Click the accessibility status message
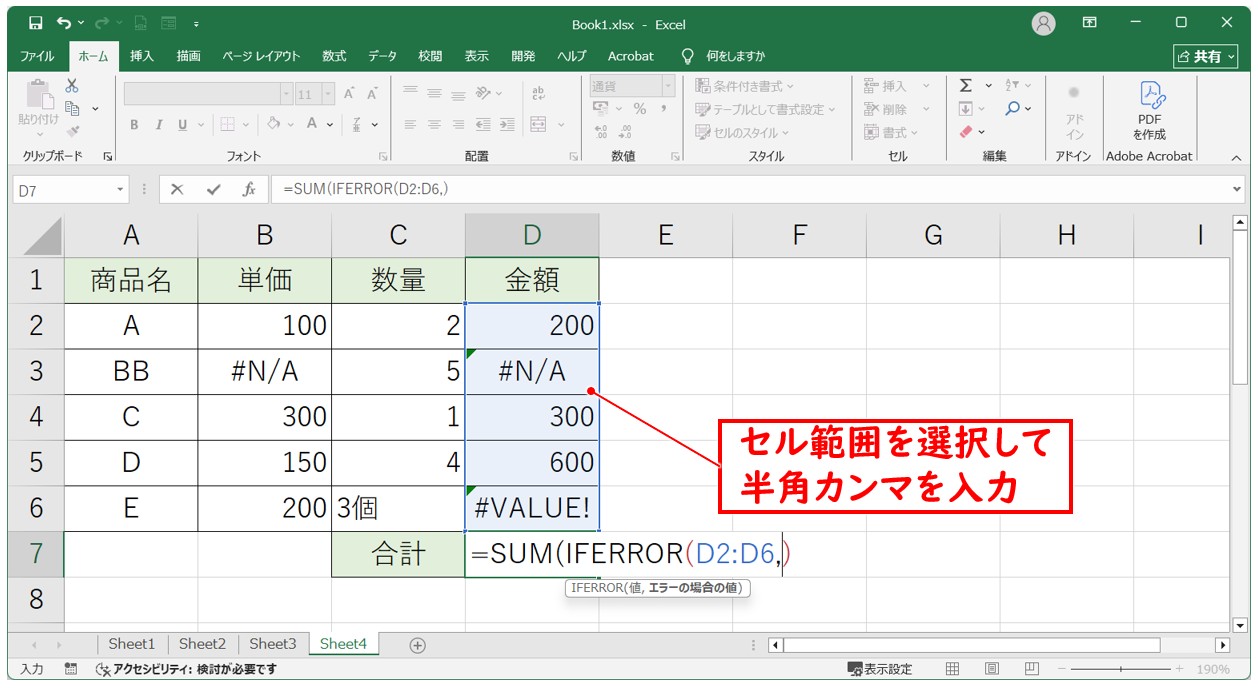The width and height of the screenshot is (1258, 688). coord(186,669)
